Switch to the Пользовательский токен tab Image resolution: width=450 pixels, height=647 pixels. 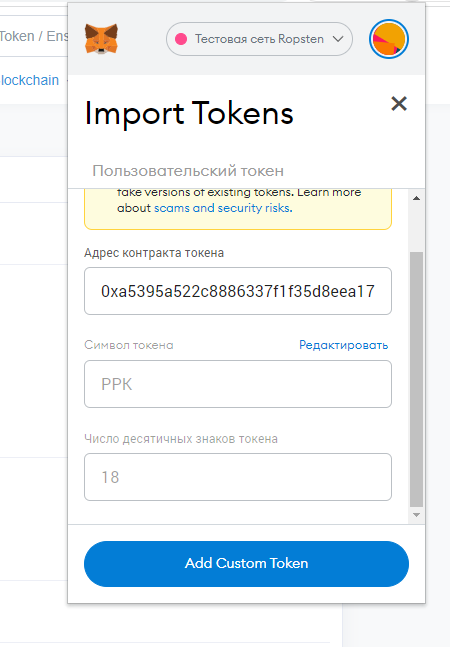pos(188,170)
